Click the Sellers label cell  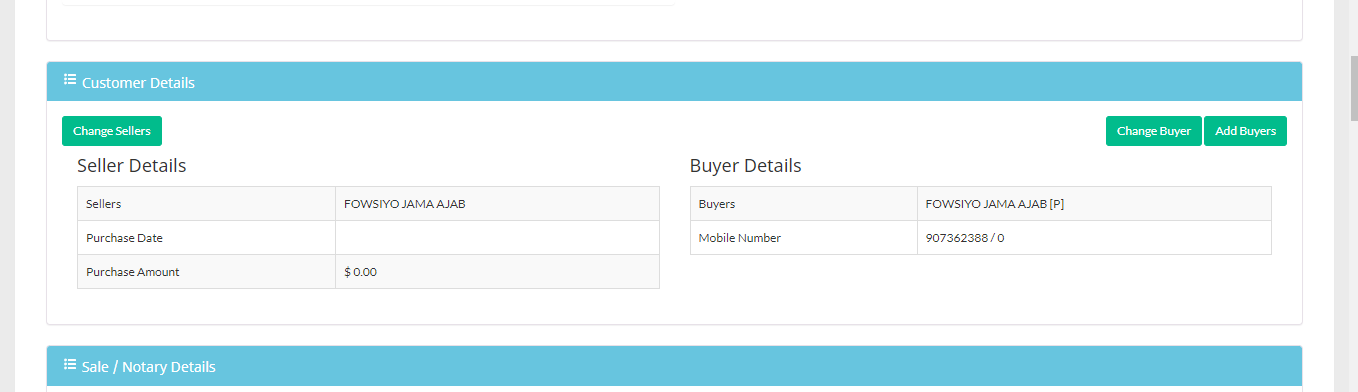click(x=206, y=204)
